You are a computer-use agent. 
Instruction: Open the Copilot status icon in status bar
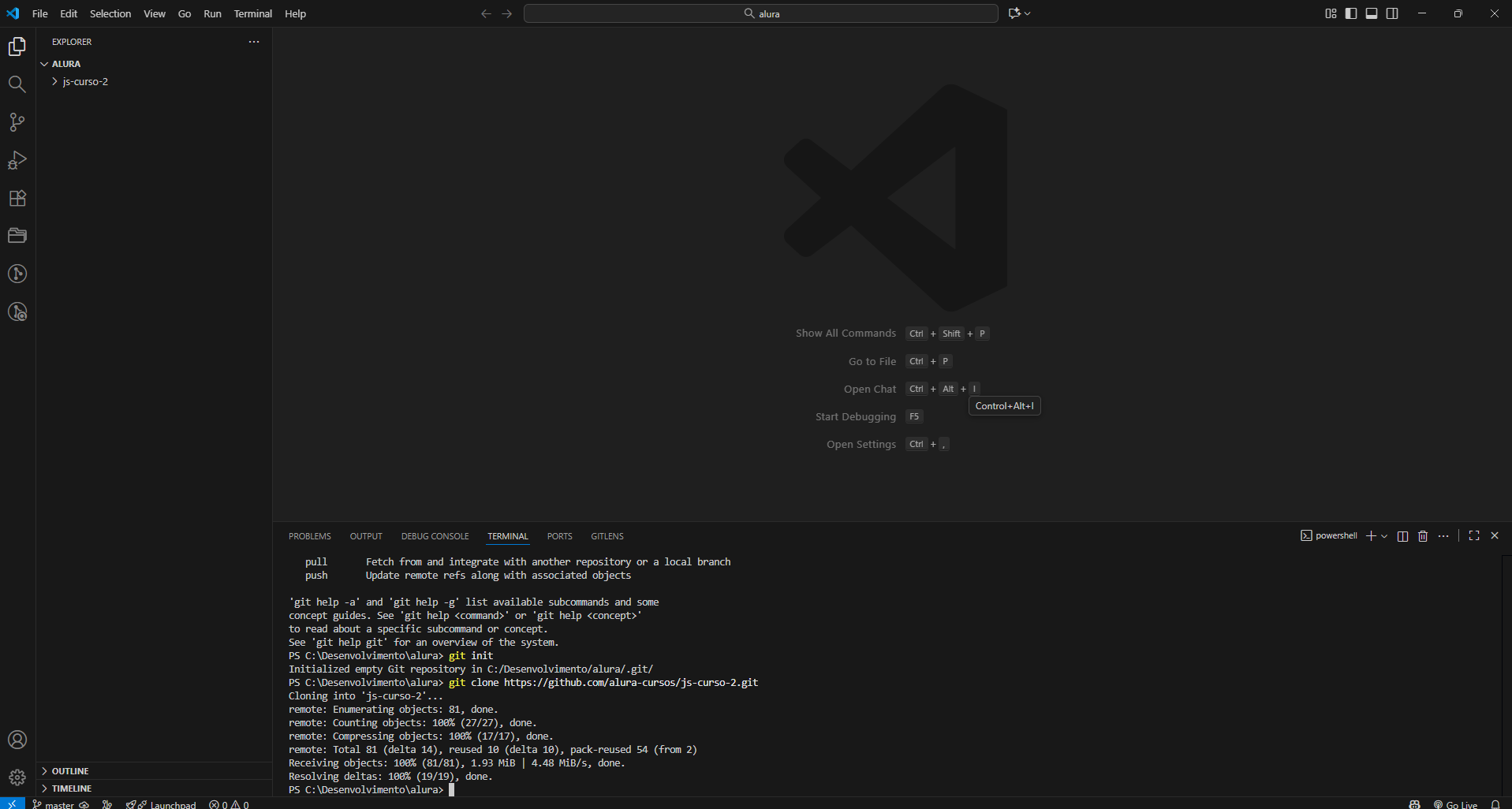point(1415,804)
